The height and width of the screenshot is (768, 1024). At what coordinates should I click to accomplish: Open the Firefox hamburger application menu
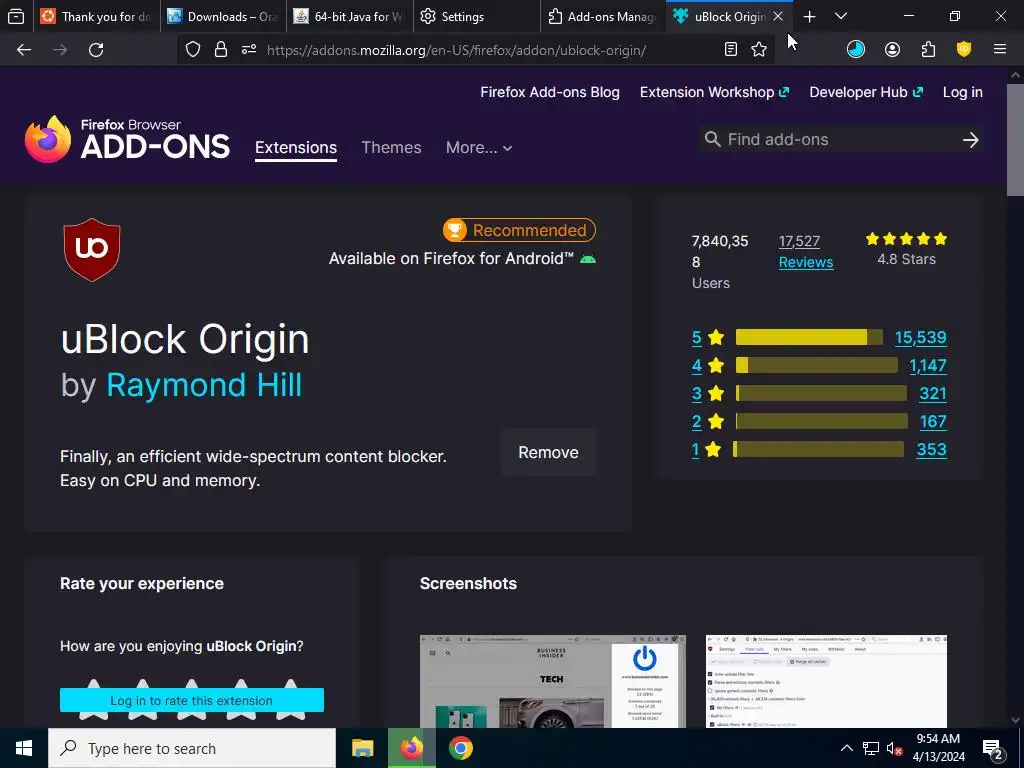coord(1000,50)
